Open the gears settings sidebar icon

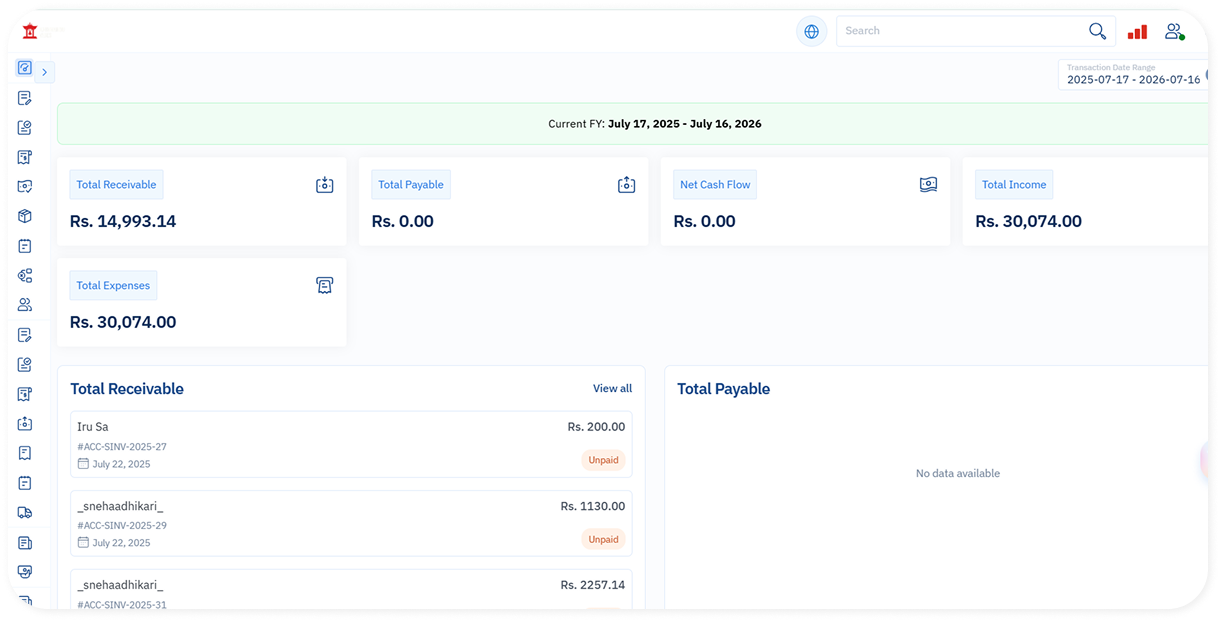pos(25,275)
